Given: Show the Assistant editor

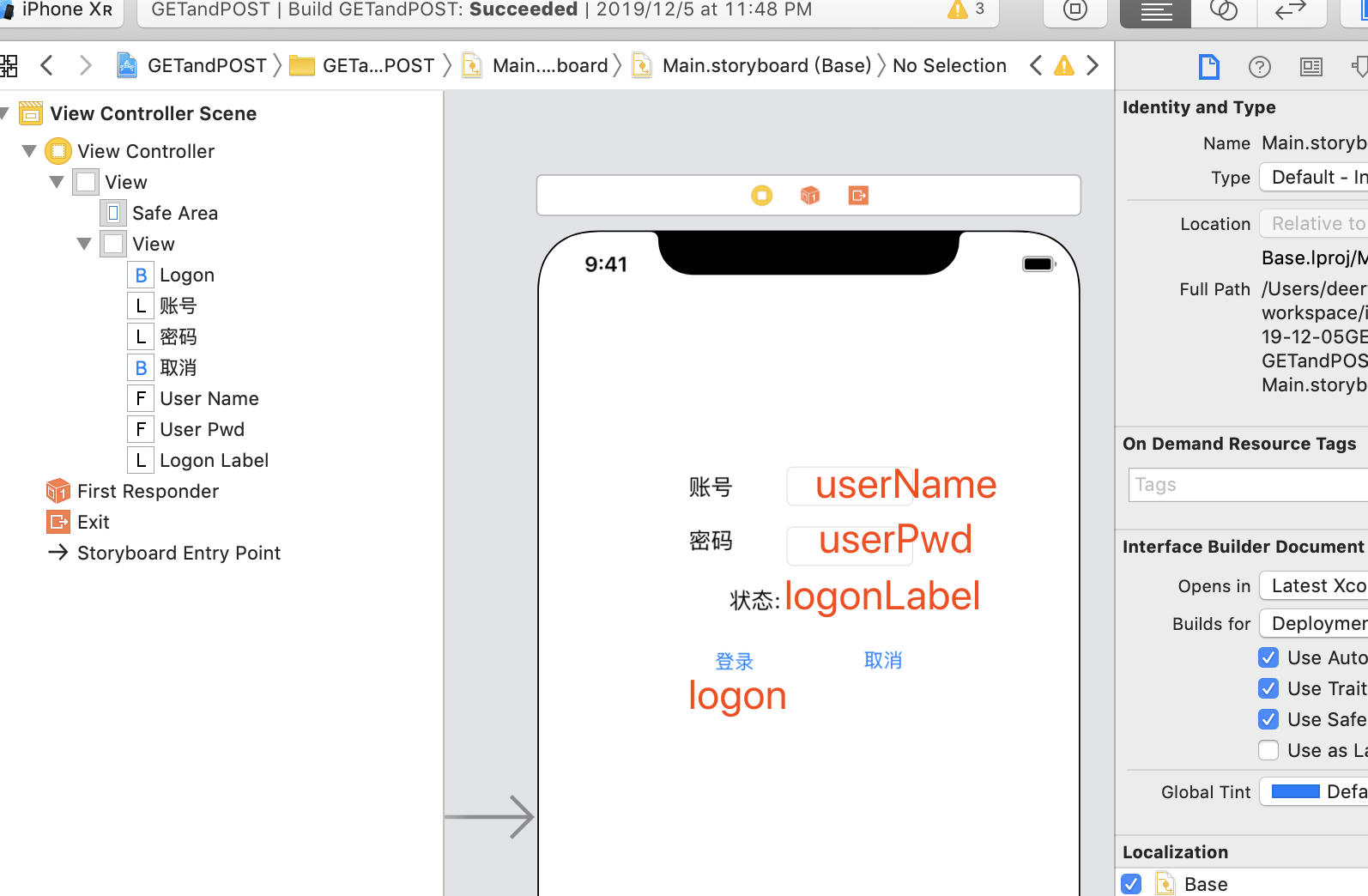Looking at the screenshot, I should pyautogui.click(x=1223, y=11).
